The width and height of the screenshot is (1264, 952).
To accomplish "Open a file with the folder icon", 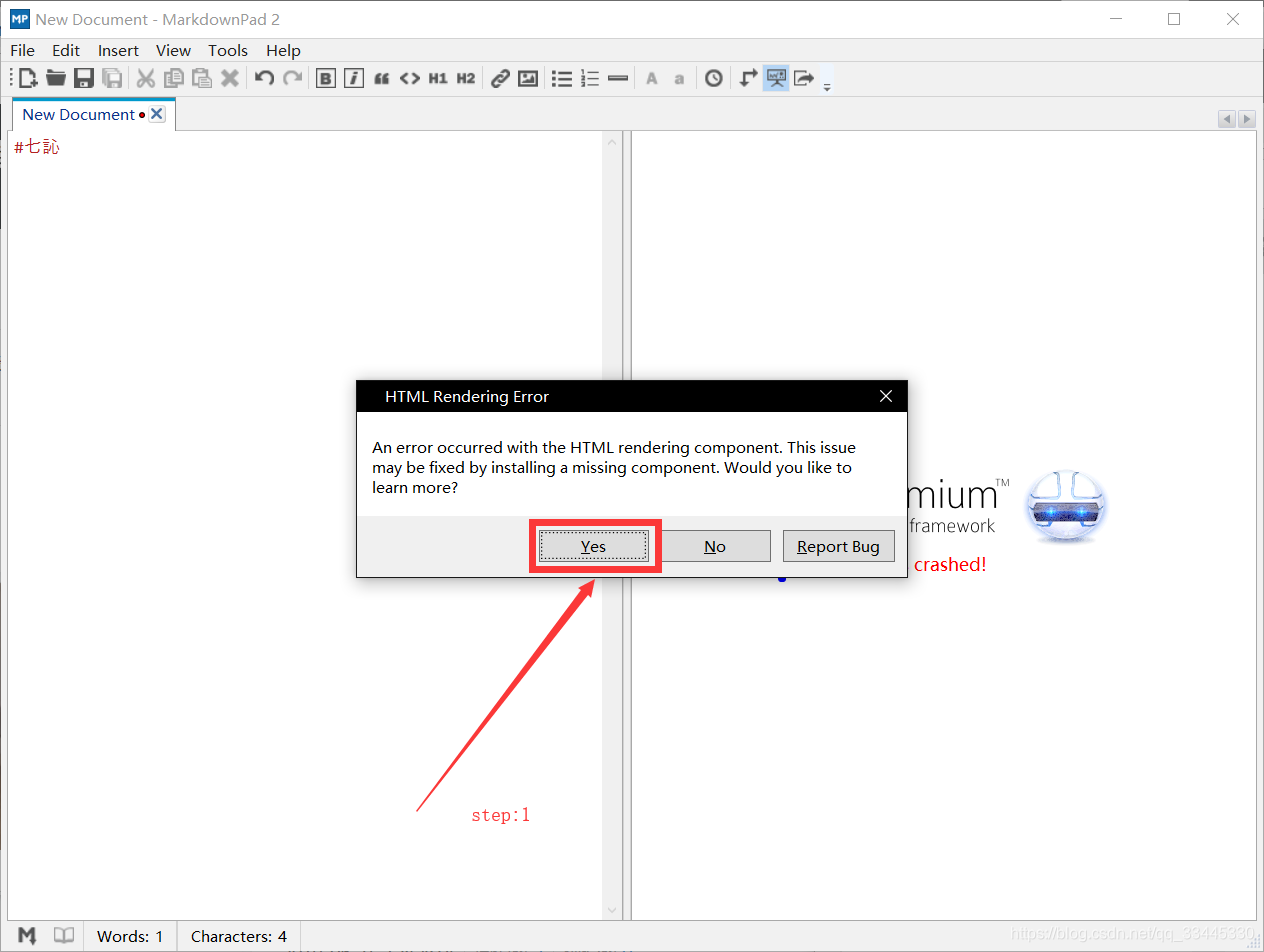I will click(x=56, y=78).
